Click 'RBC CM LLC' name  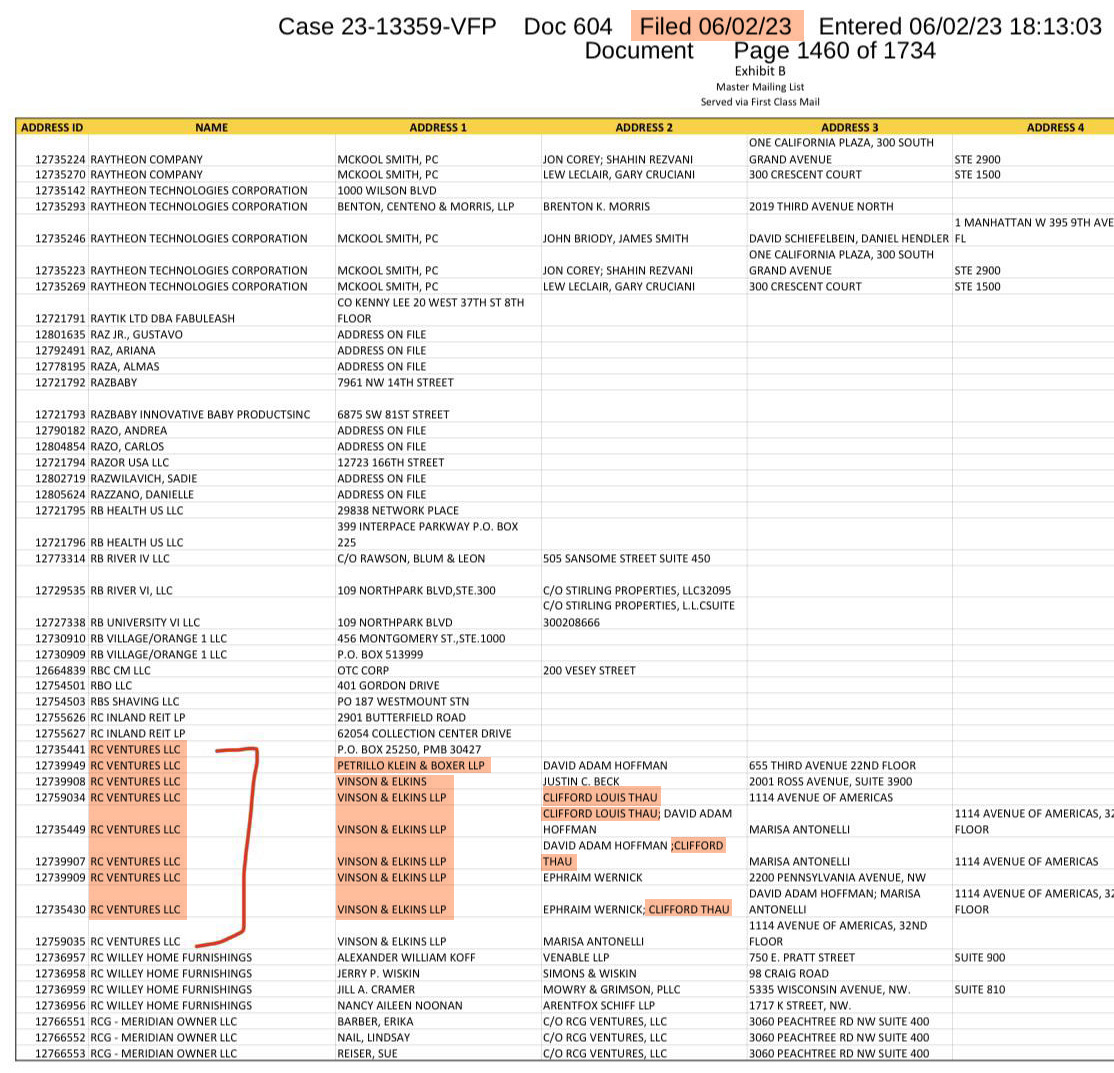point(120,670)
